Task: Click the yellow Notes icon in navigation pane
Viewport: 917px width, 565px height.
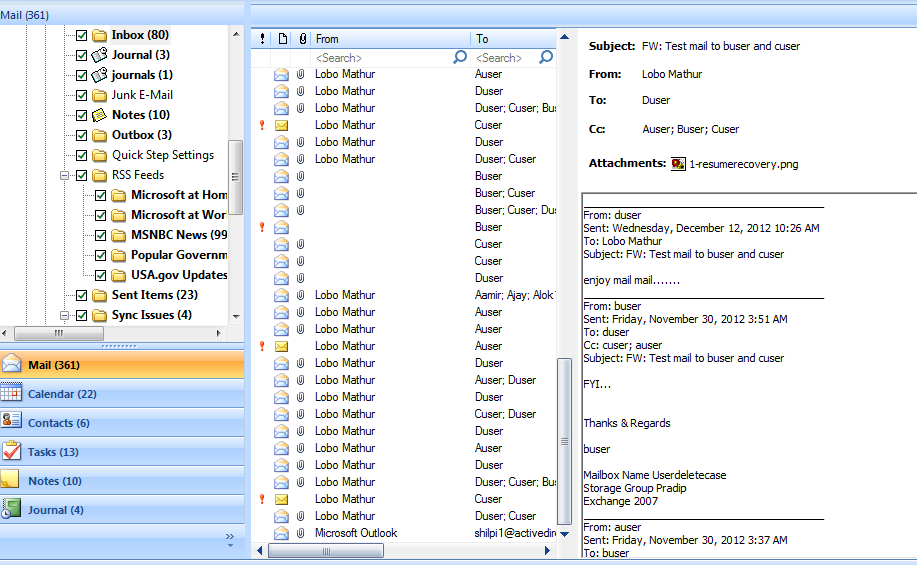Action: coord(11,480)
